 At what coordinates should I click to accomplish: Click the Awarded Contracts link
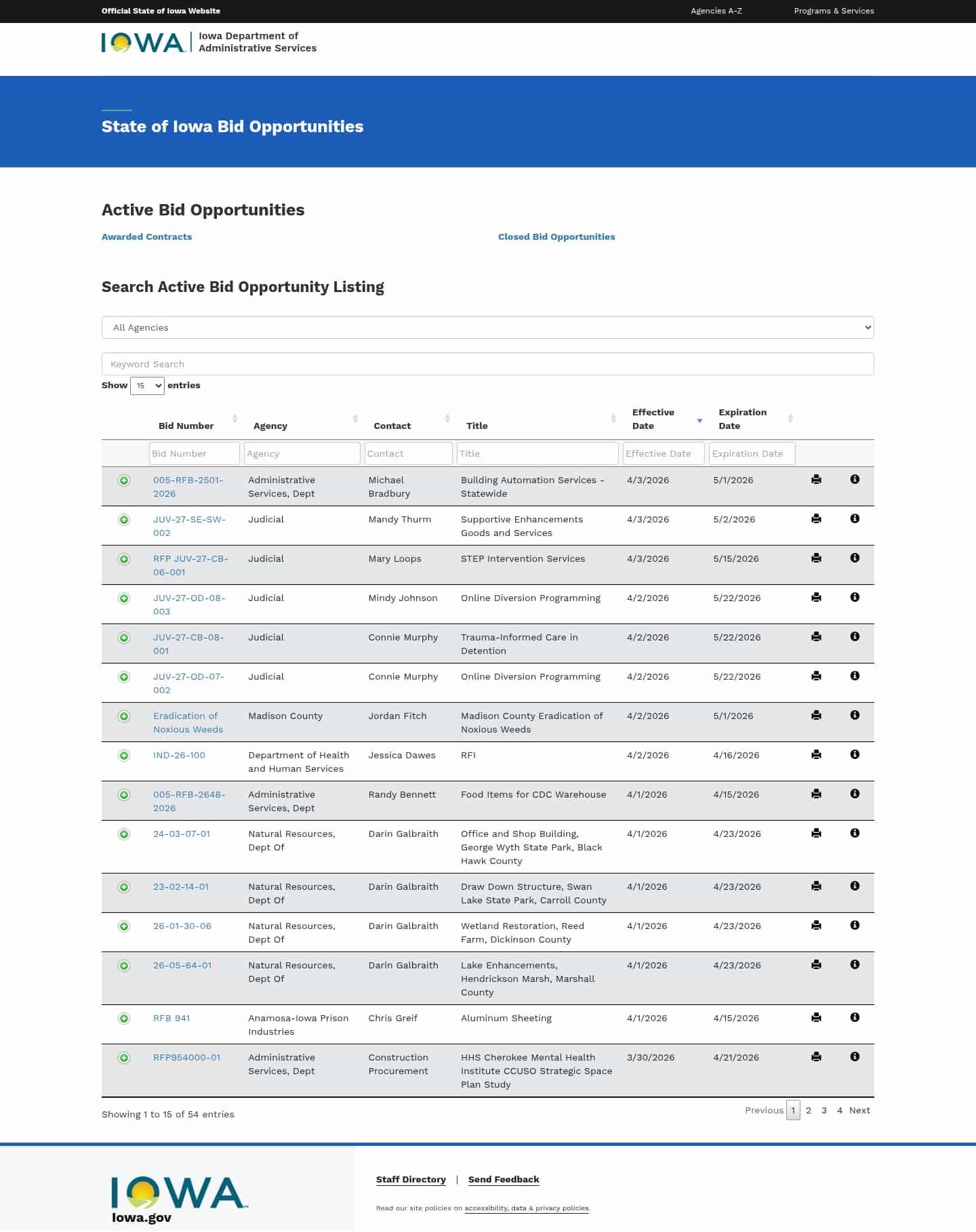pyautogui.click(x=146, y=237)
